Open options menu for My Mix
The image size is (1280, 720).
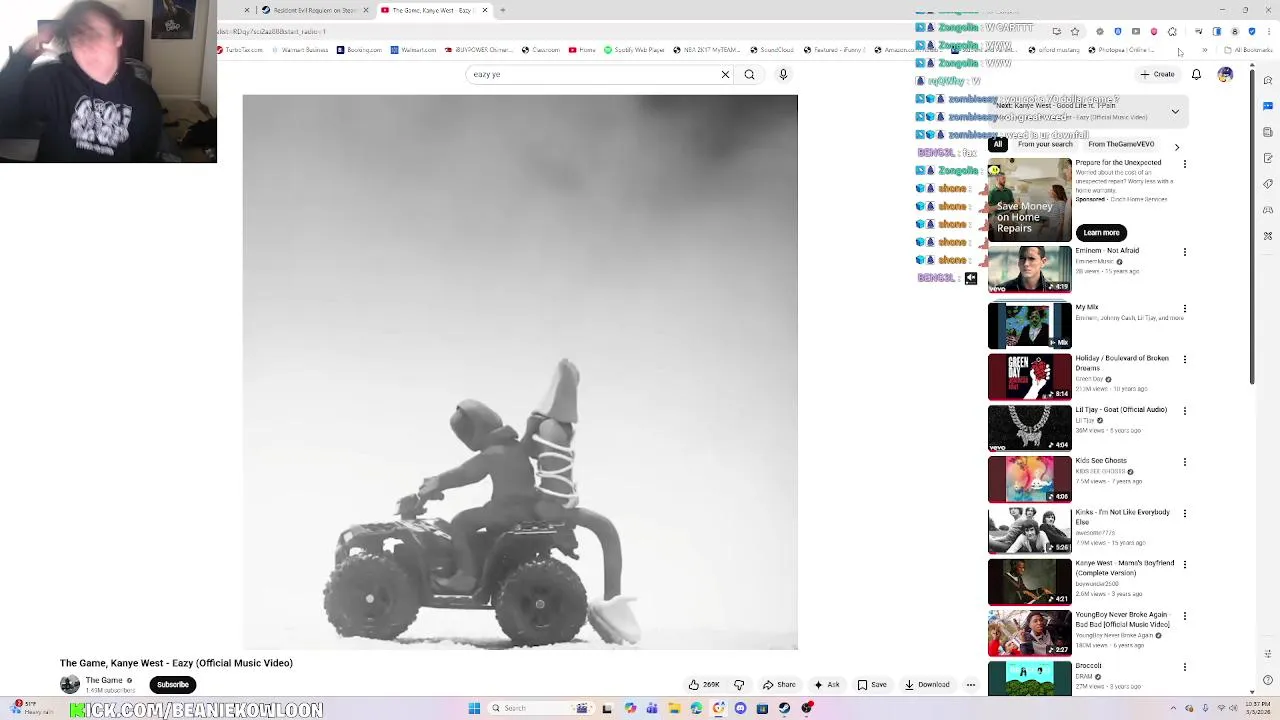[x=1185, y=309]
